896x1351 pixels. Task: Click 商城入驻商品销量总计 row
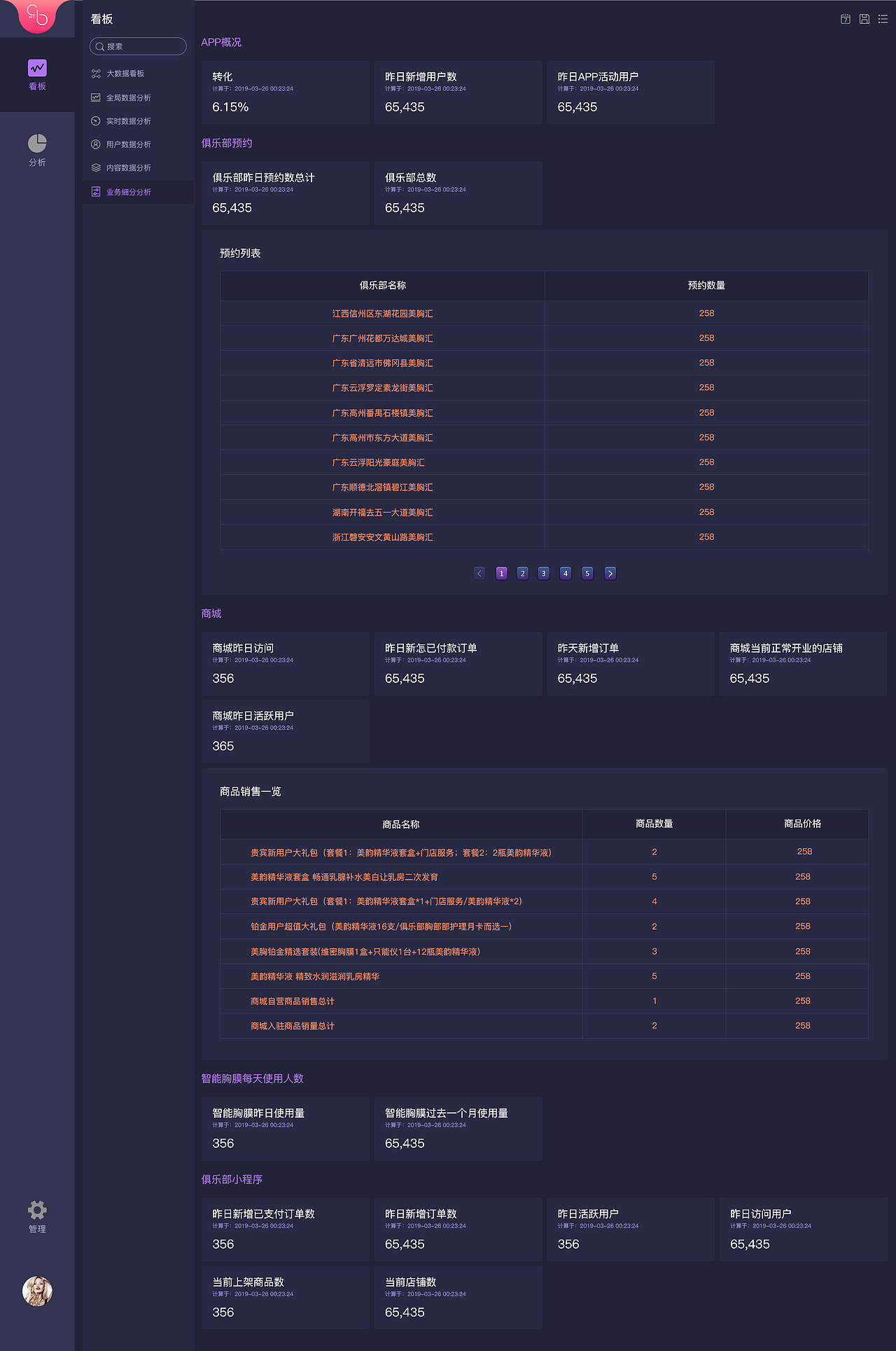click(x=545, y=1026)
